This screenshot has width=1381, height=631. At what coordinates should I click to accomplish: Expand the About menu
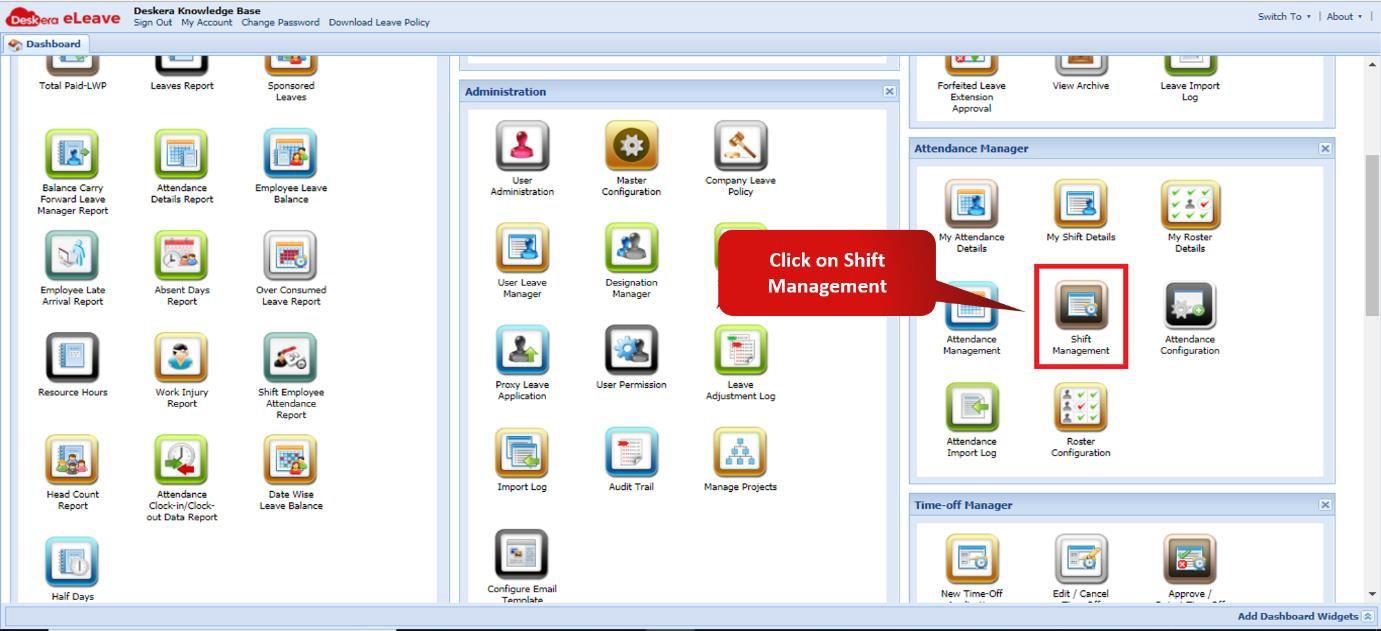pos(1341,16)
